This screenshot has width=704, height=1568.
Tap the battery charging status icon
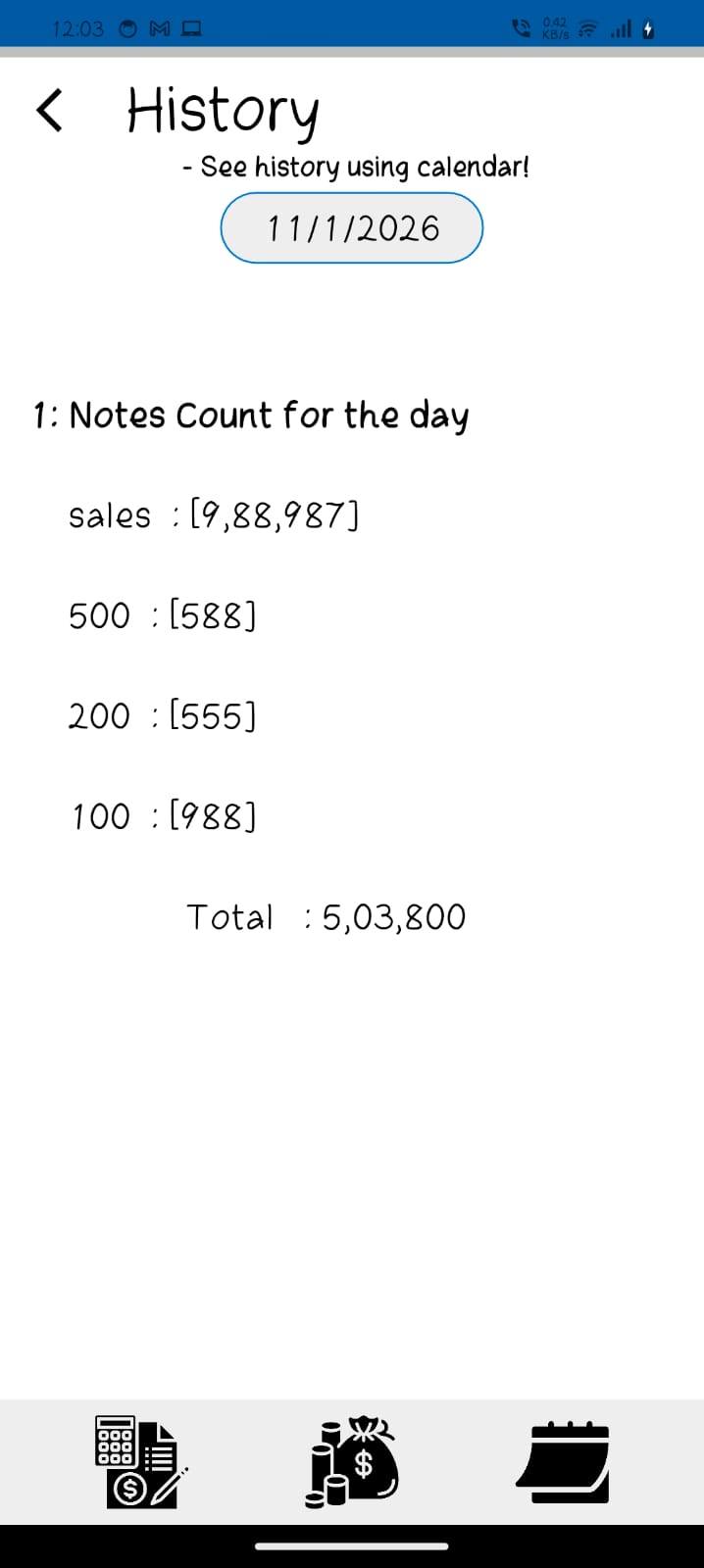pyautogui.click(x=647, y=29)
